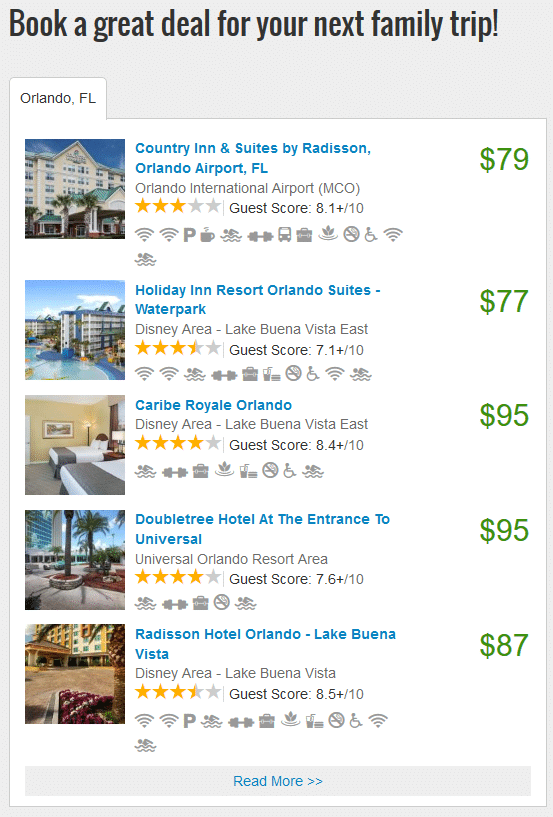Click the airport shuttle bus amenity icon

click(x=285, y=235)
